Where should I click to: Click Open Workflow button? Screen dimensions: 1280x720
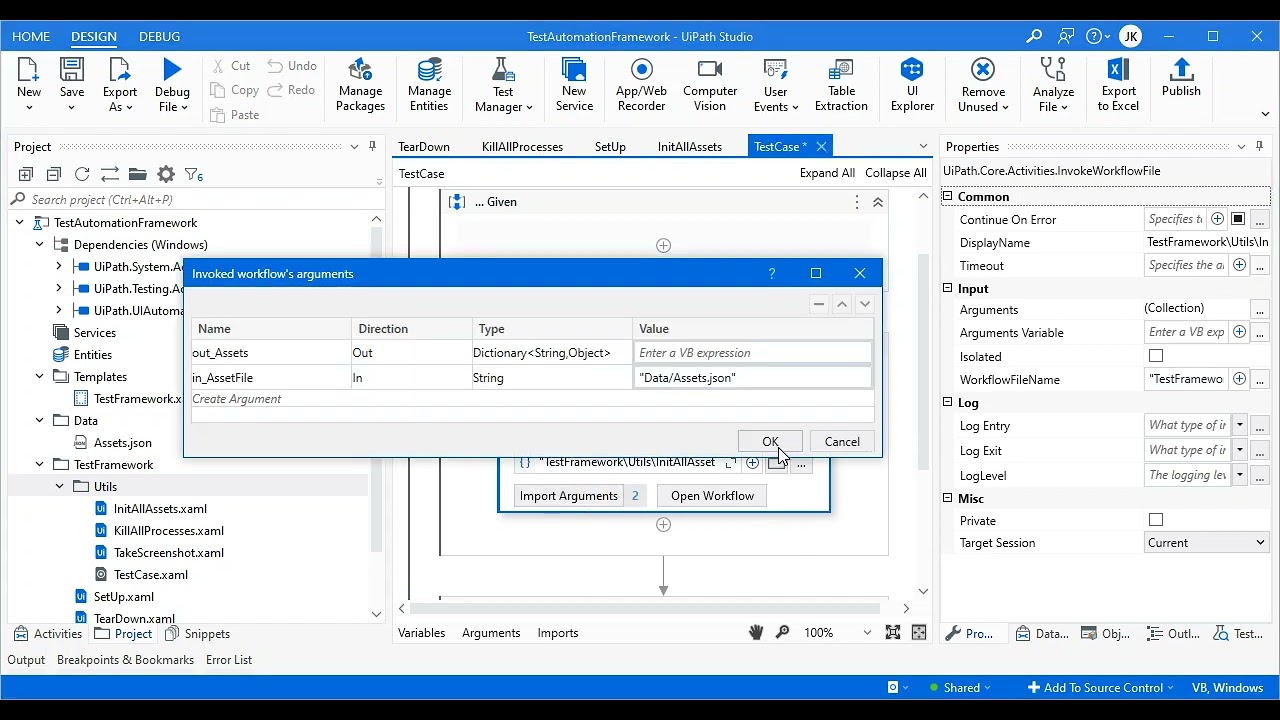pyautogui.click(x=712, y=495)
